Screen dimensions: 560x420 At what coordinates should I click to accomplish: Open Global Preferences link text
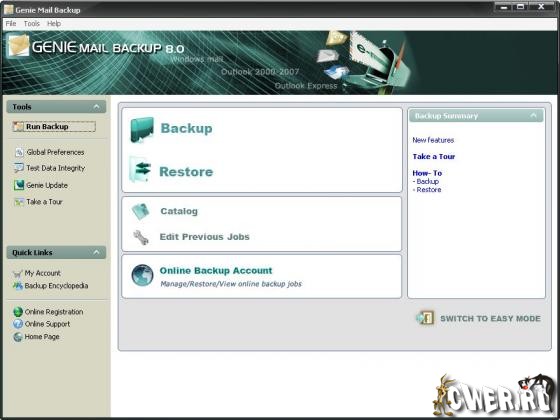[x=55, y=152]
